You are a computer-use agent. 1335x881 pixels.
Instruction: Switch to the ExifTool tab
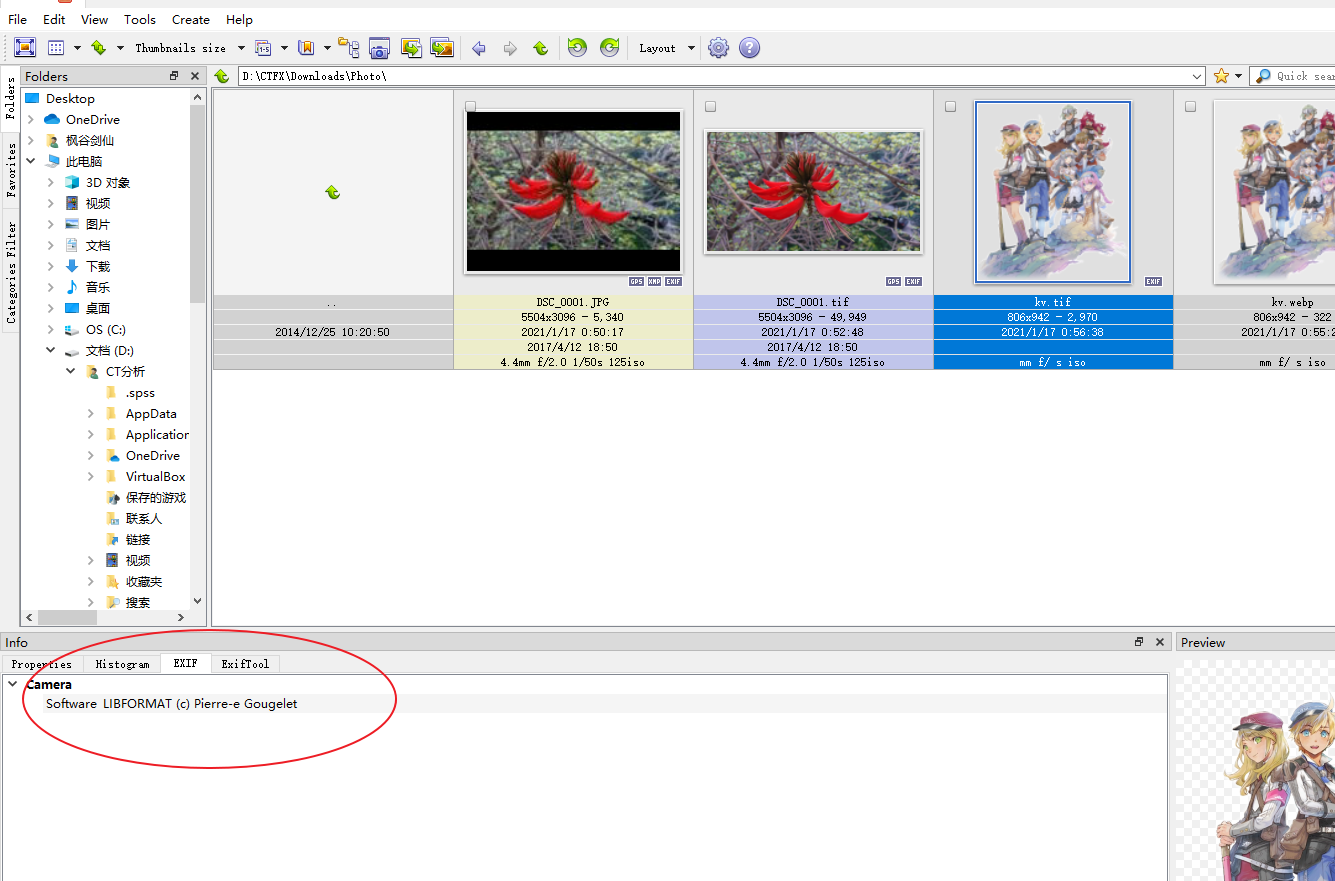[x=245, y=664]
